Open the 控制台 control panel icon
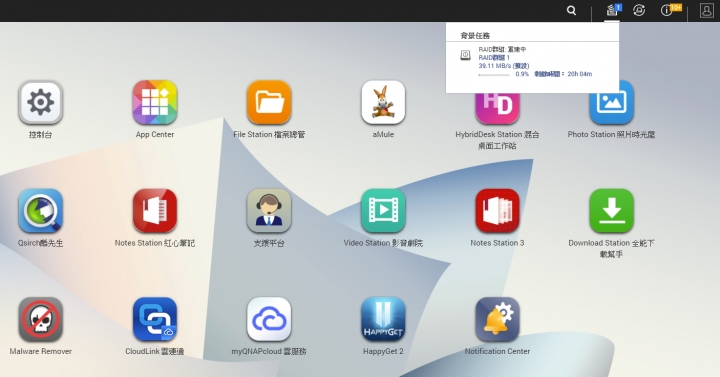 click(40, 103)
